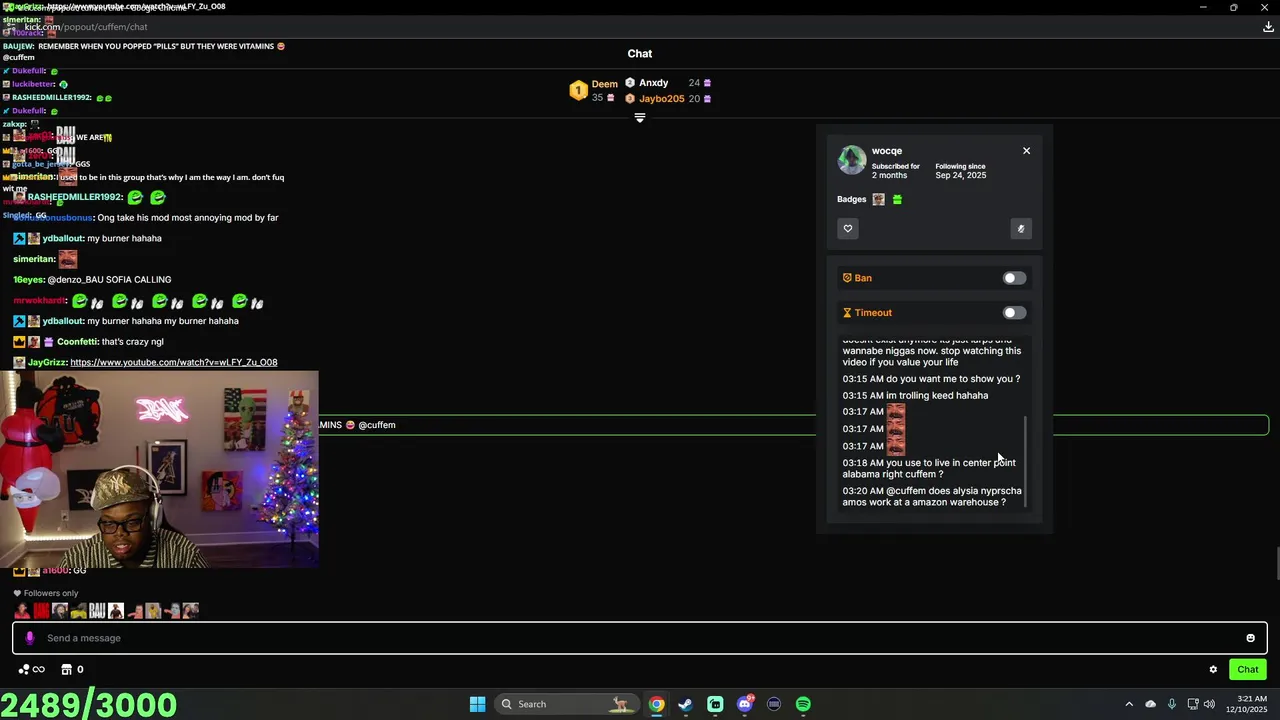1280x720 pixels.
Task: Toggle the Ban switch for wocqe
Action: (1014, 278)
